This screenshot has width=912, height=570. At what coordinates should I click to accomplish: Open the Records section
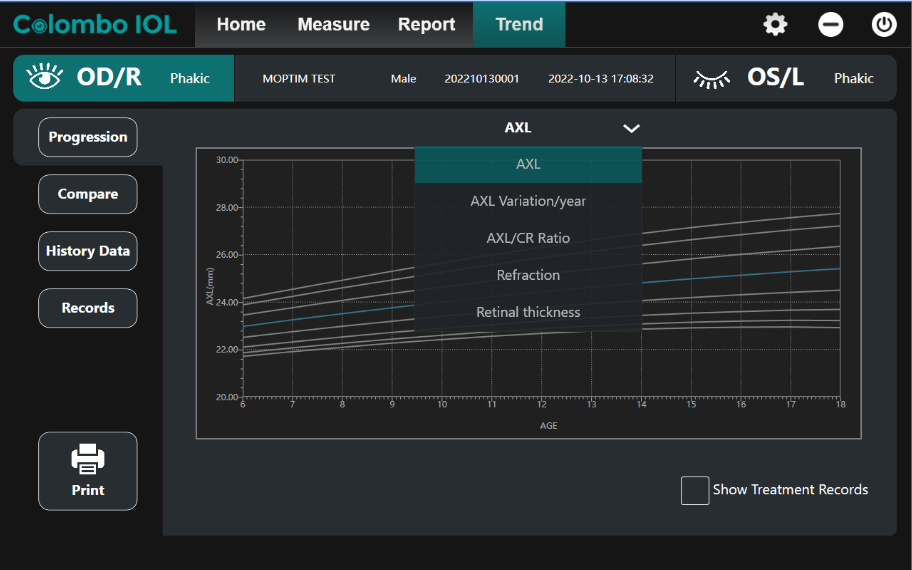point(88,308)
